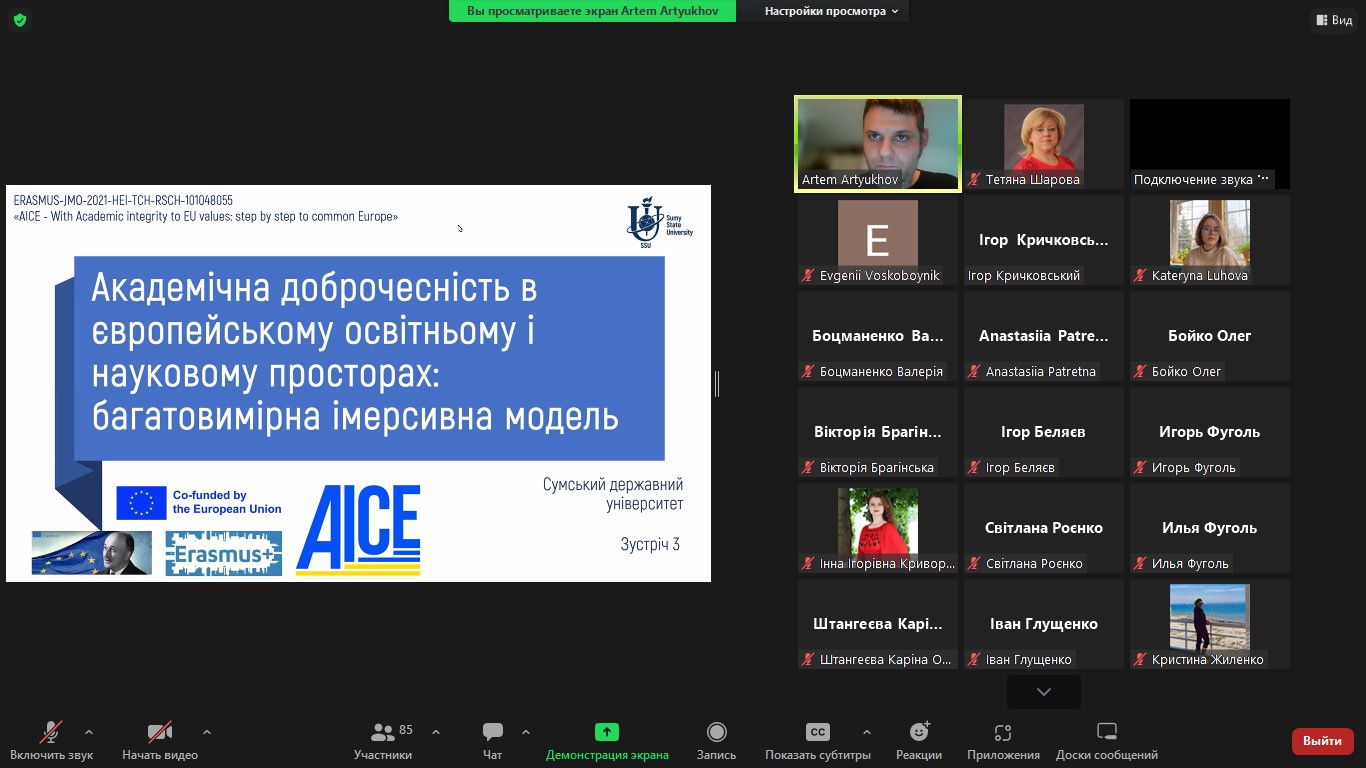Click the large name Іван Глущенко
Image resolution: width=1366 pixels, height=768 pixels.
(1044, 624)
